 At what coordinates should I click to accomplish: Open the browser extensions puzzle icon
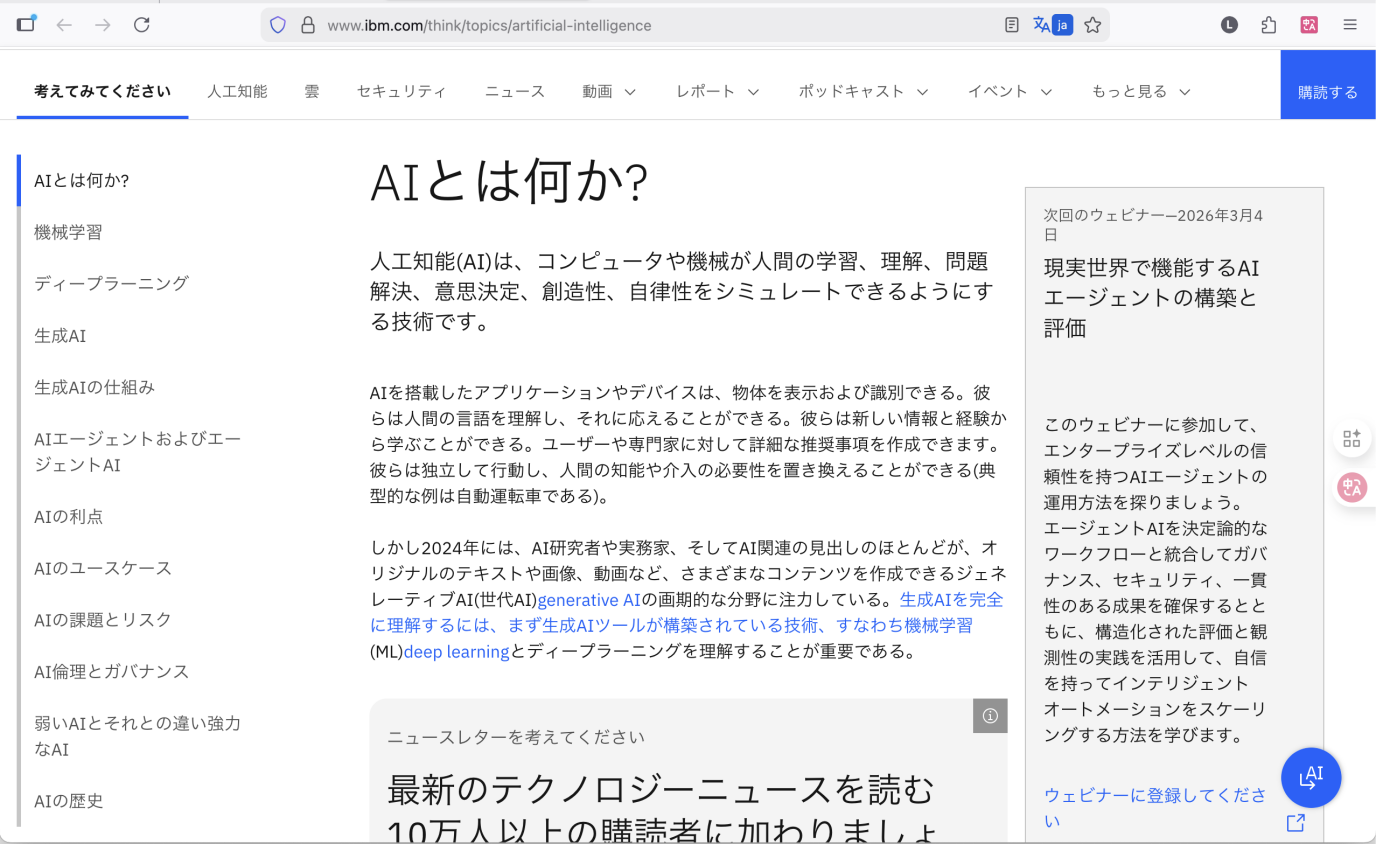pyautogui.click(x=1270, y=24)
